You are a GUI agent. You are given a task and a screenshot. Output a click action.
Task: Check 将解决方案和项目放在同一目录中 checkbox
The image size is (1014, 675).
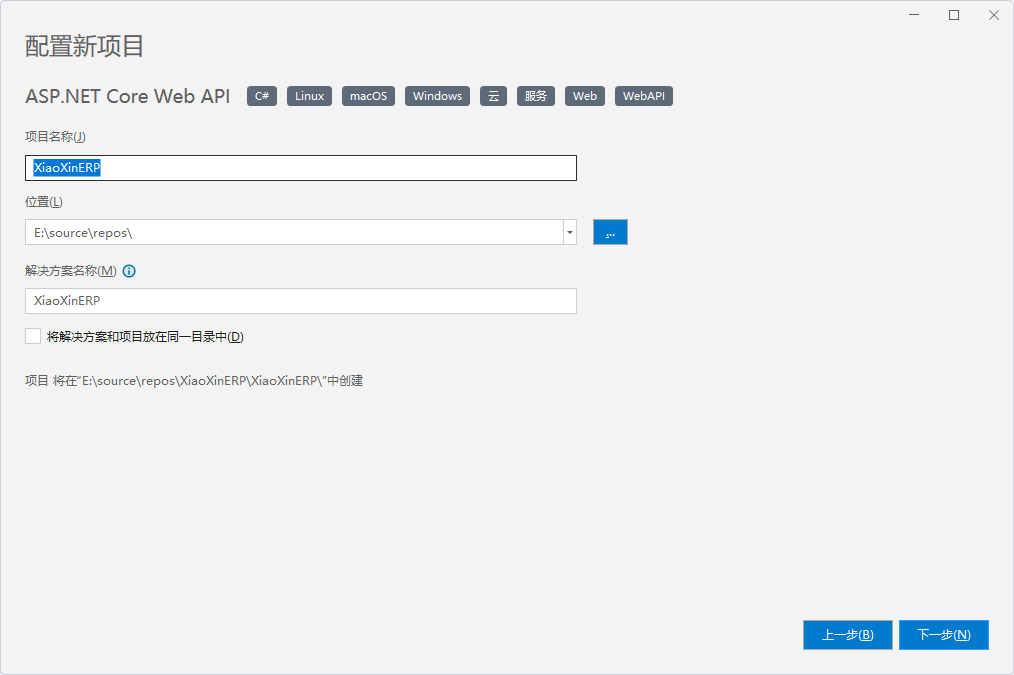tap(33, 337)
